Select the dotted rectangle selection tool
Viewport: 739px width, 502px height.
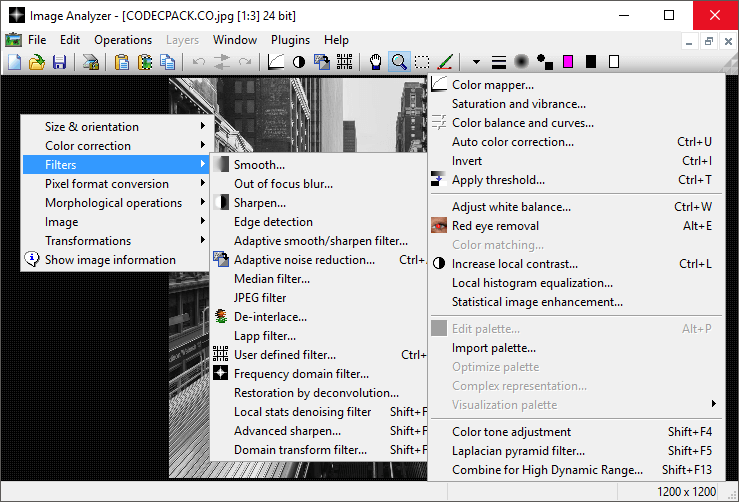423,62
